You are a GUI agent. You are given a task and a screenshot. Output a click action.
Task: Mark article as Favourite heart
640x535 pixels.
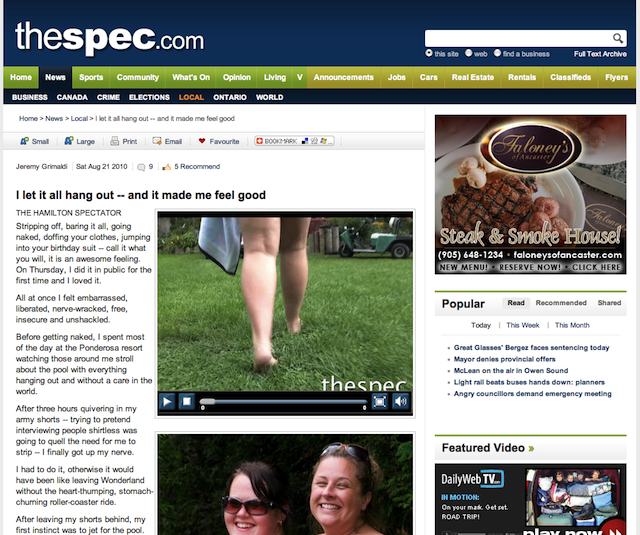point(202,141)
